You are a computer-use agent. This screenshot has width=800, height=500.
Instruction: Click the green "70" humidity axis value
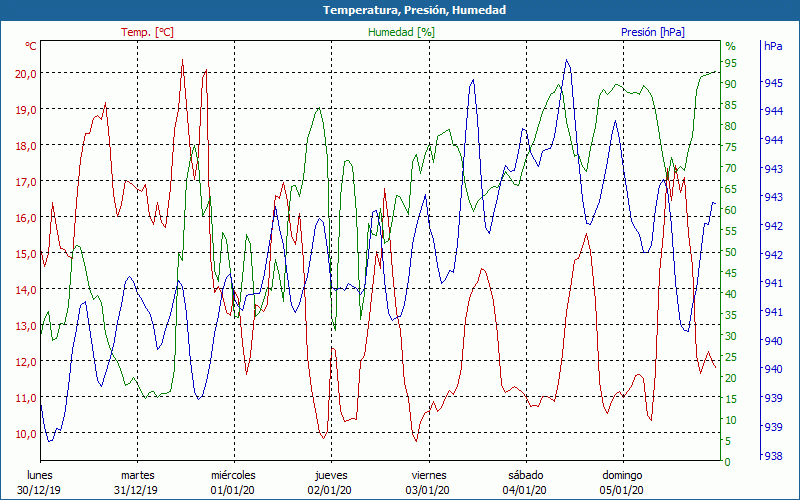point(731,168)
